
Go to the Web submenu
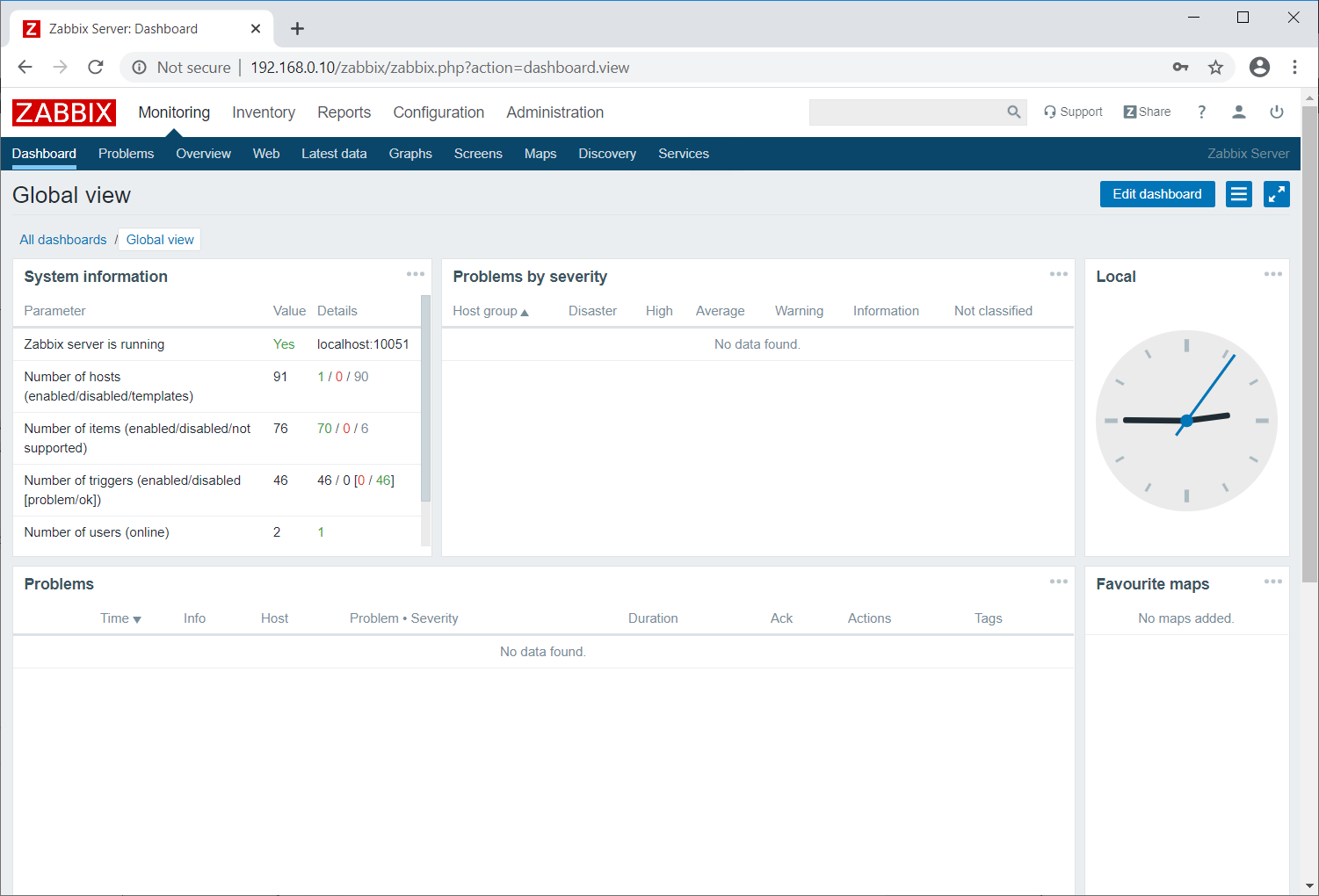coord(266,154)
